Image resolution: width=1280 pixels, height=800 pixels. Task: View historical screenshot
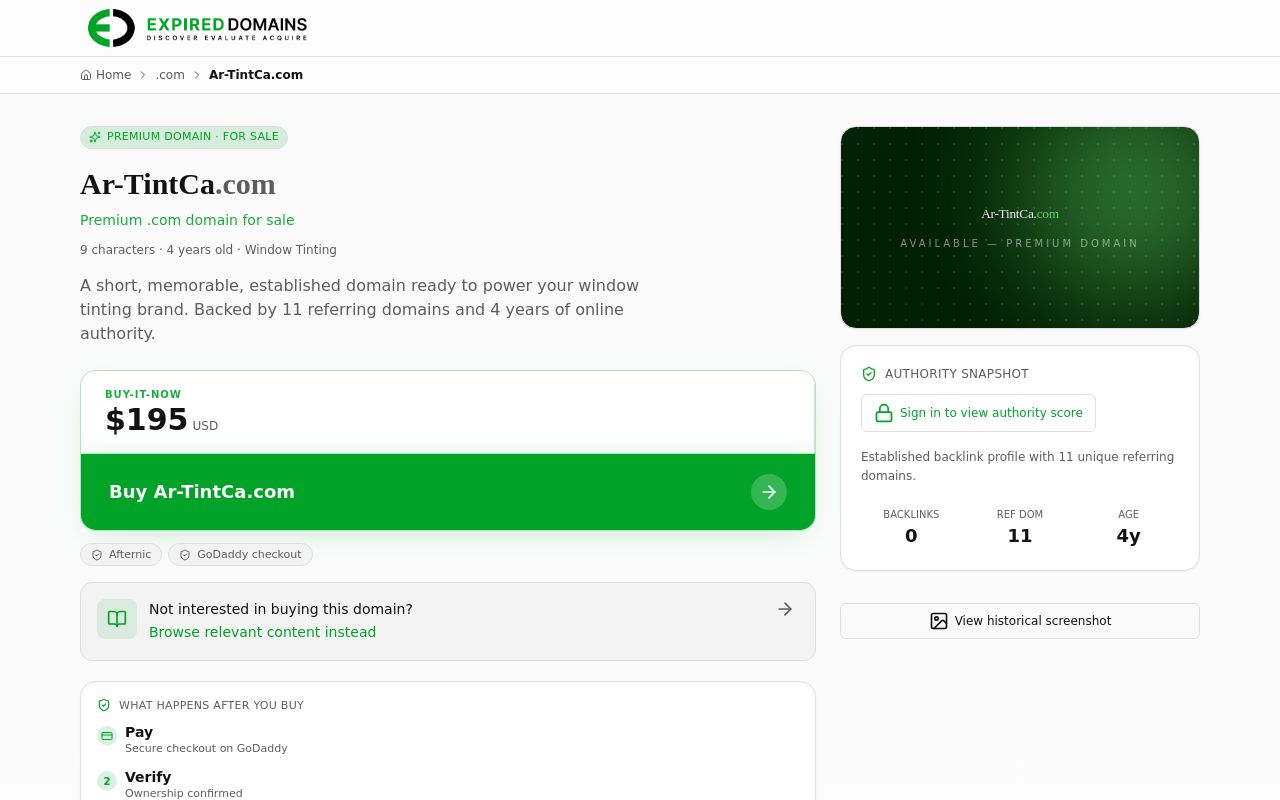(1020, 621)
